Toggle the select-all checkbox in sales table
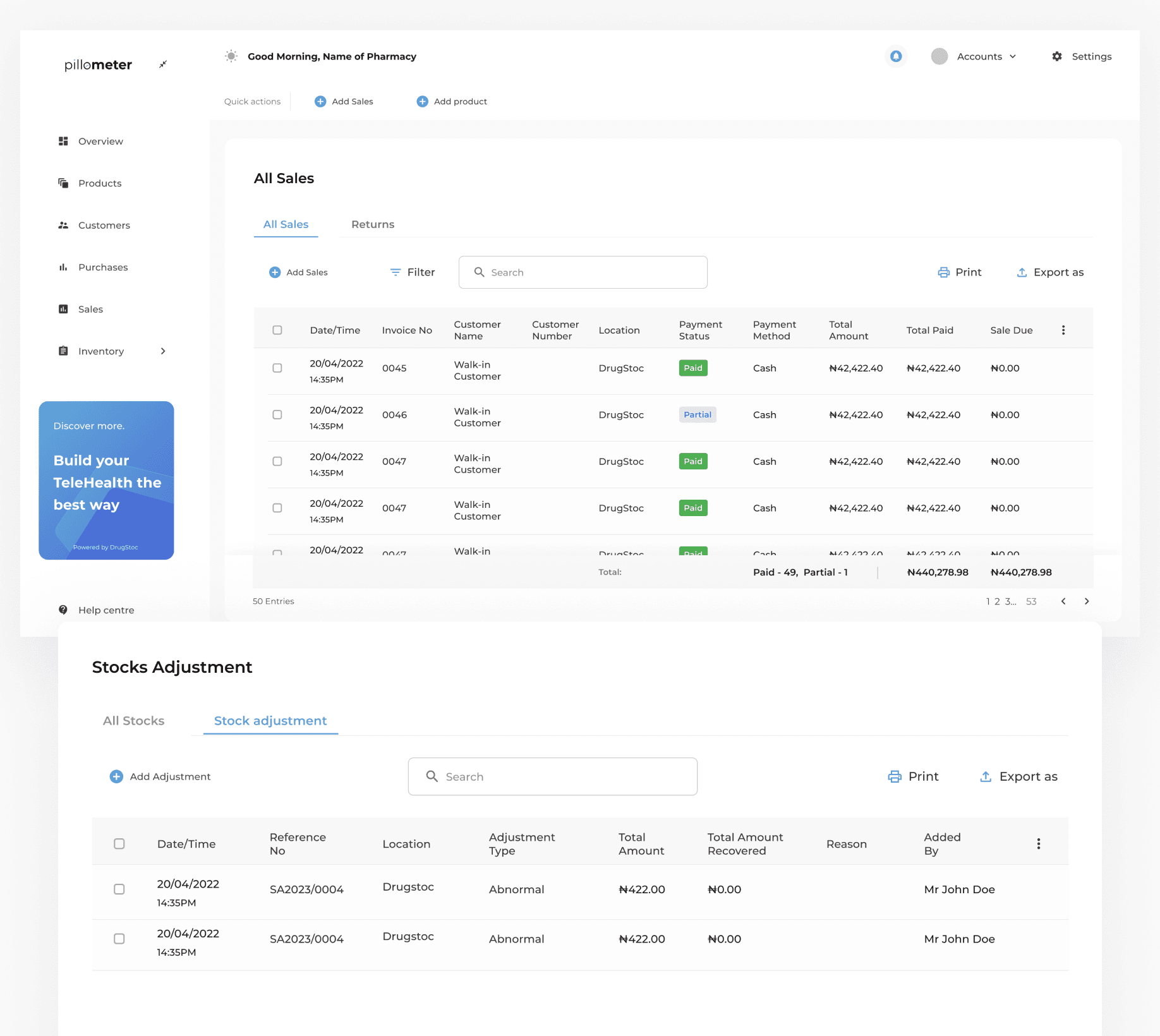Image resolution: width=1160 pixels, height=1036 pixels. click(277, 330)
